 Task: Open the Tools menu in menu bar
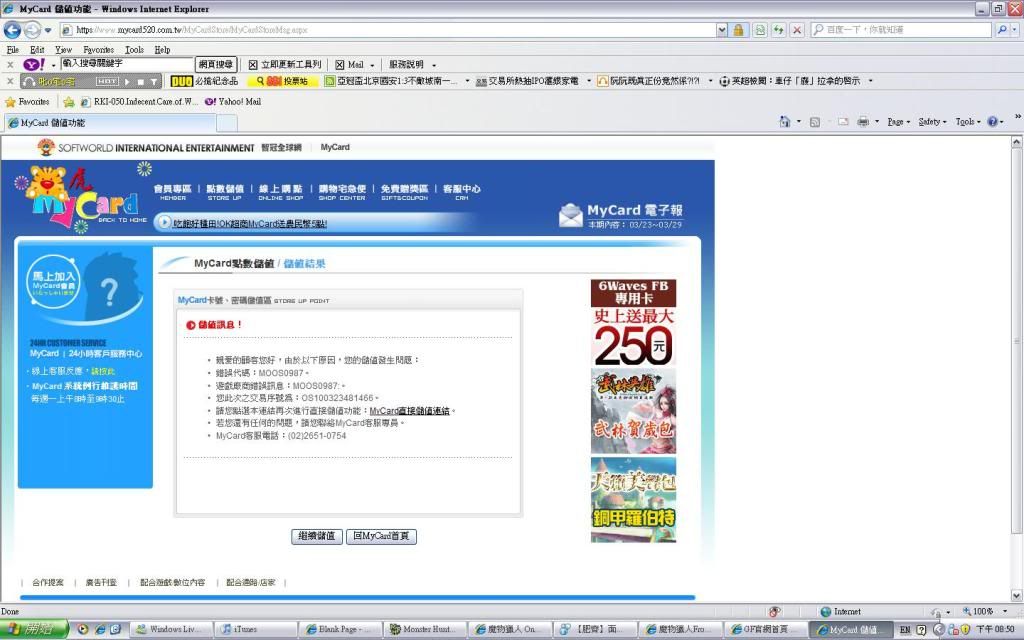134,49
